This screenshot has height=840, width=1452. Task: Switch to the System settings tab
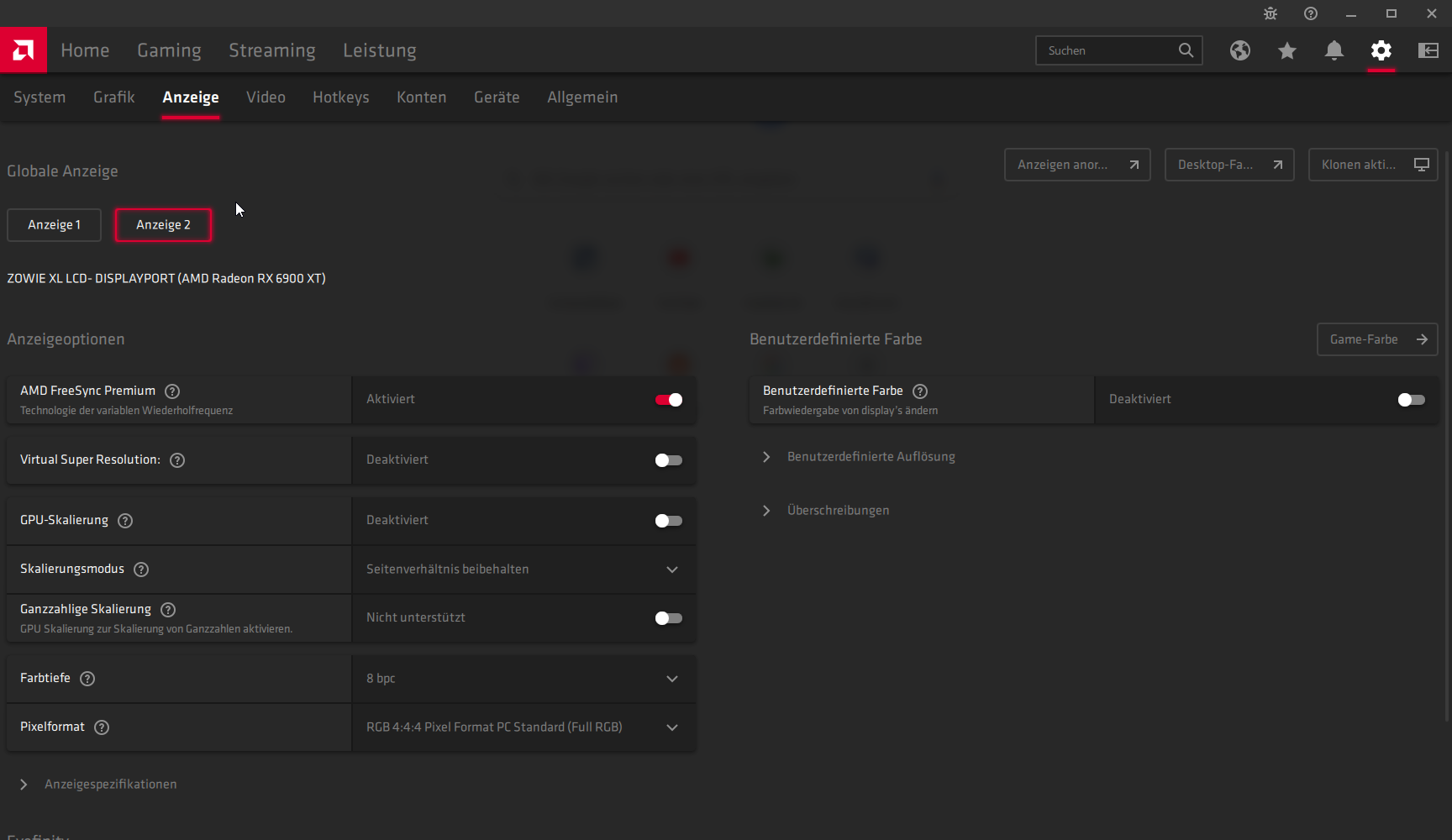click(39, 97)
